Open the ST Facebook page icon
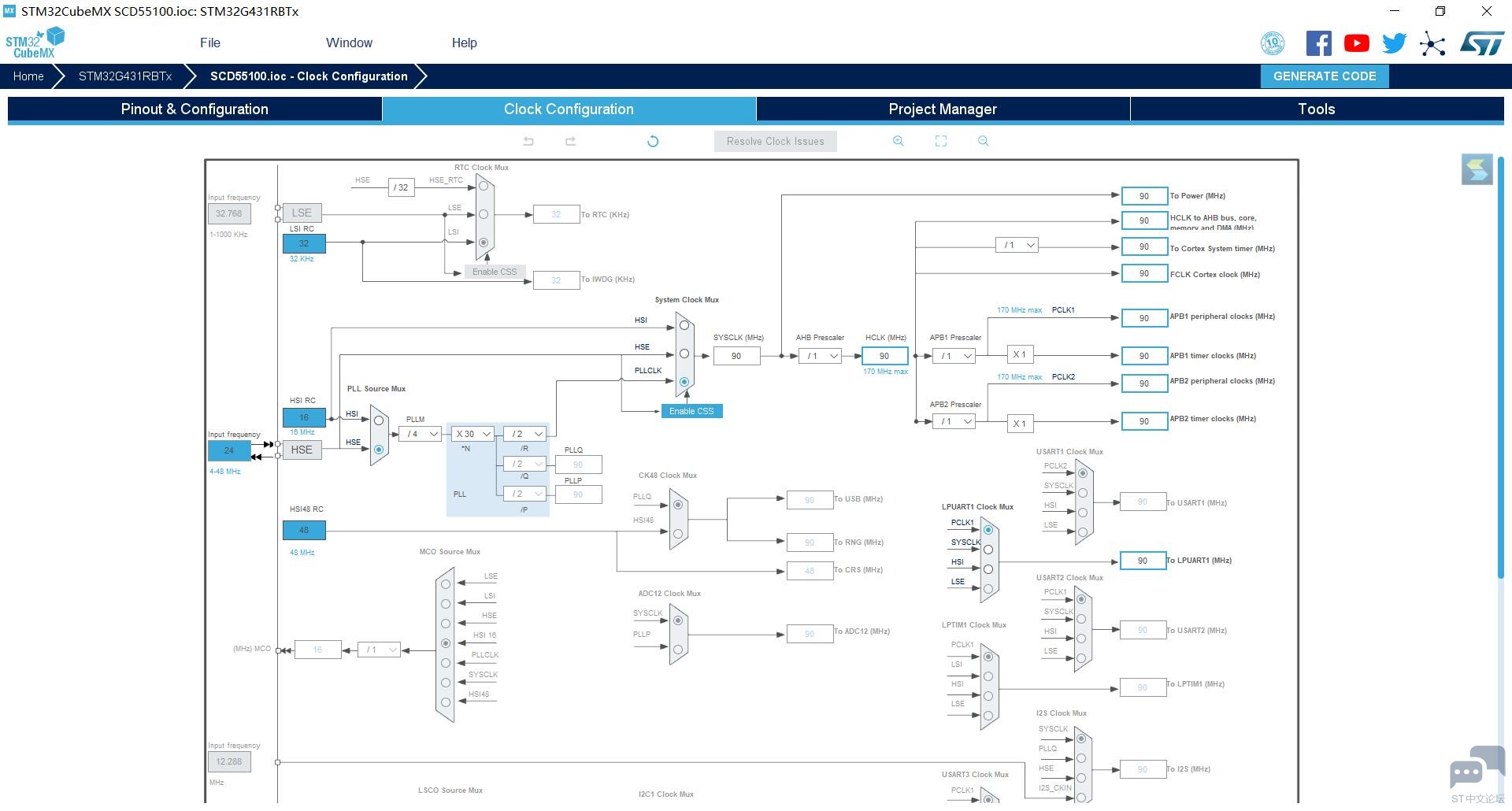 1318,43
